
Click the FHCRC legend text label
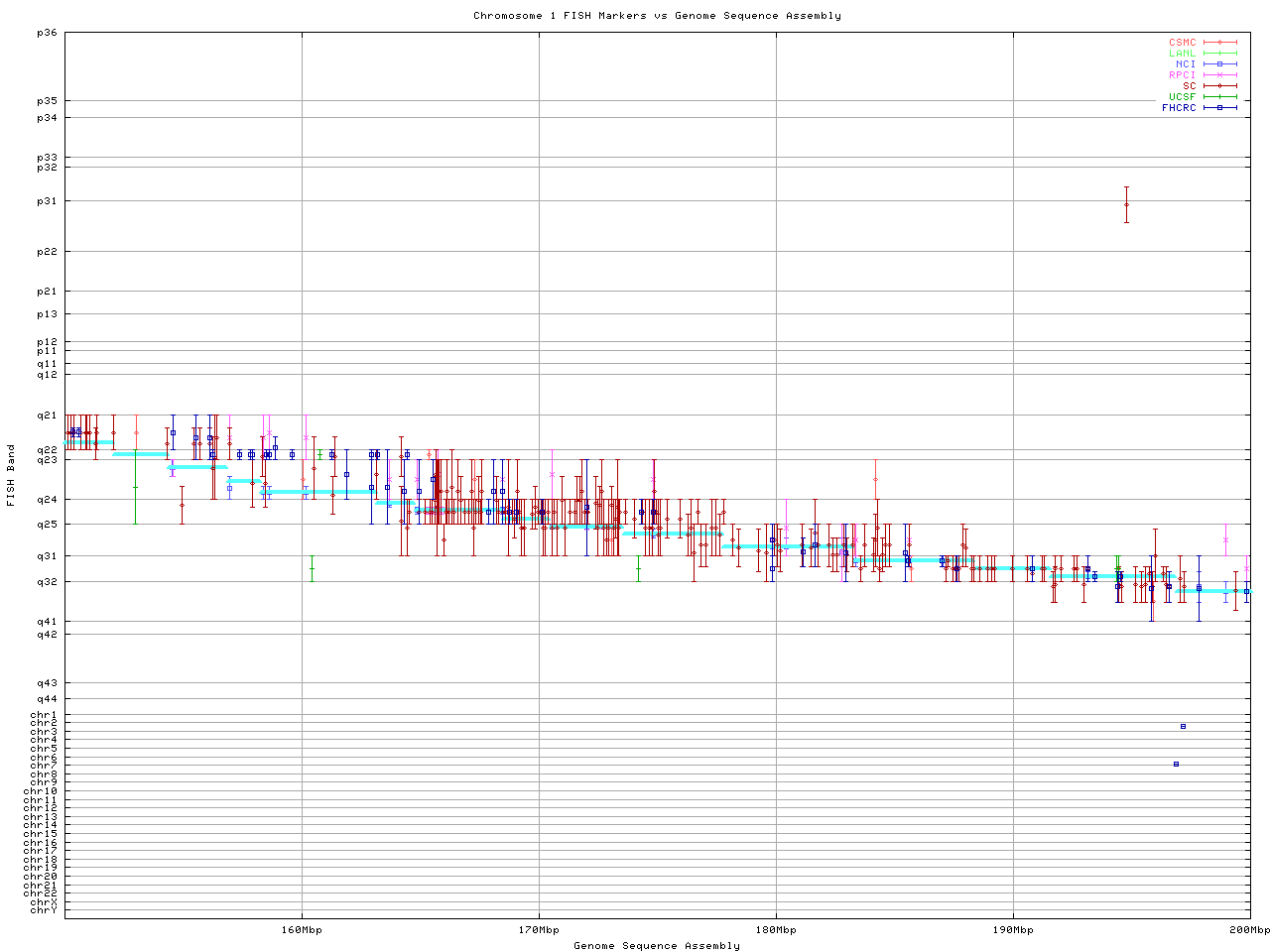tap(1179, 108)
